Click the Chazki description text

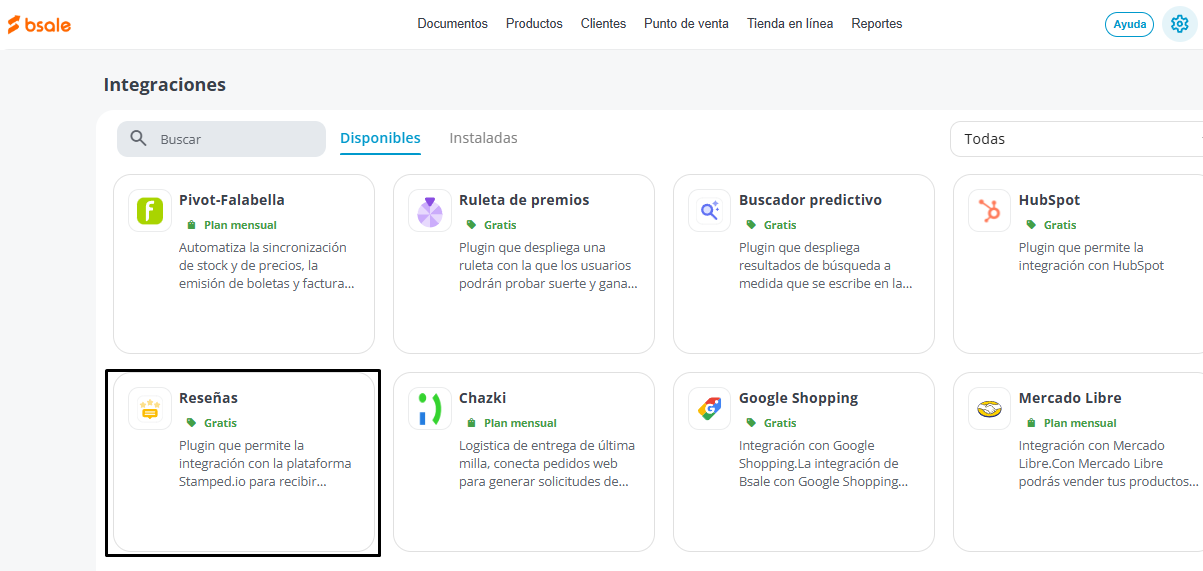547,463
